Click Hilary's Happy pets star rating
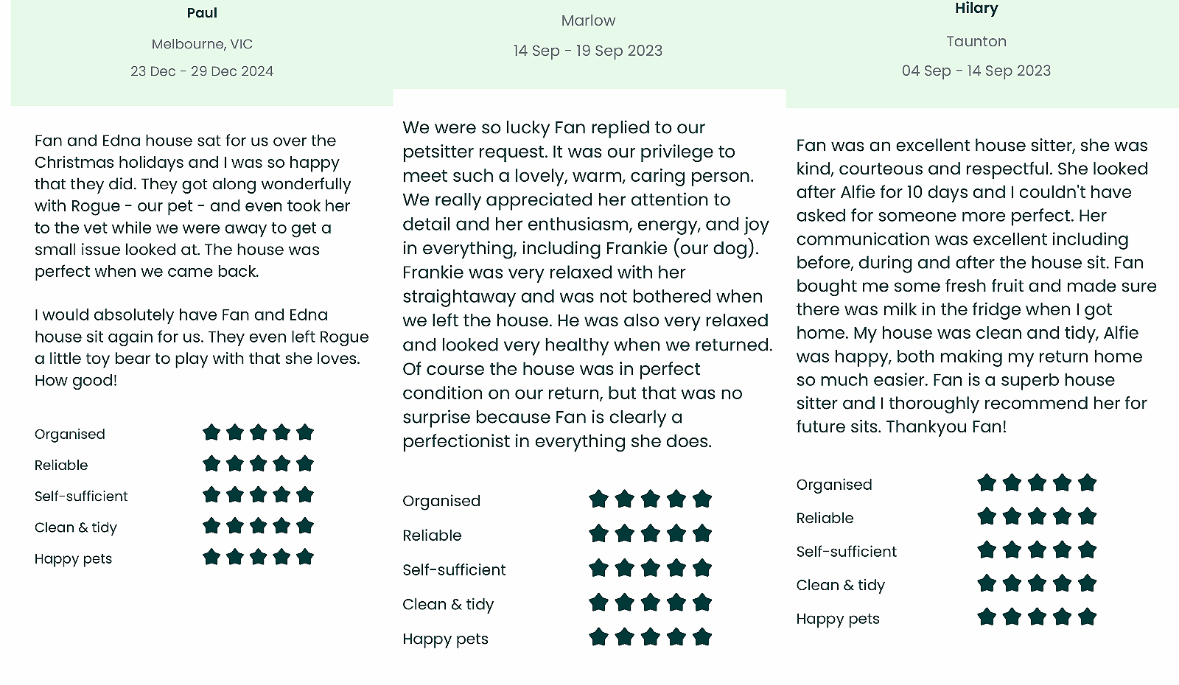Viewport: 1179px width, 685px height. (1036, 617)
